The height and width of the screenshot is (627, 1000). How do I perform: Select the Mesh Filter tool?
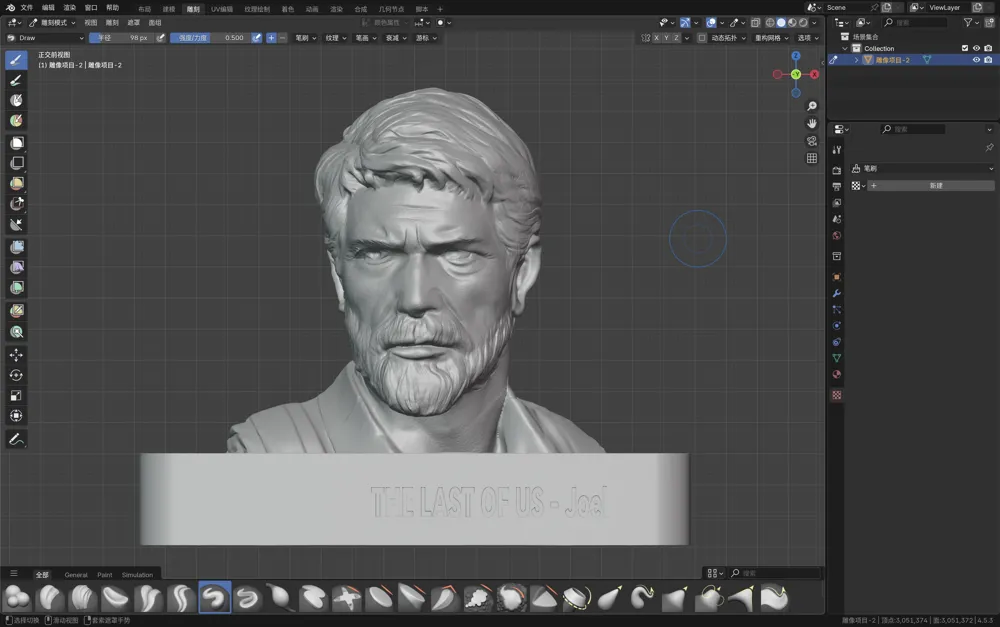click(17, 246)
